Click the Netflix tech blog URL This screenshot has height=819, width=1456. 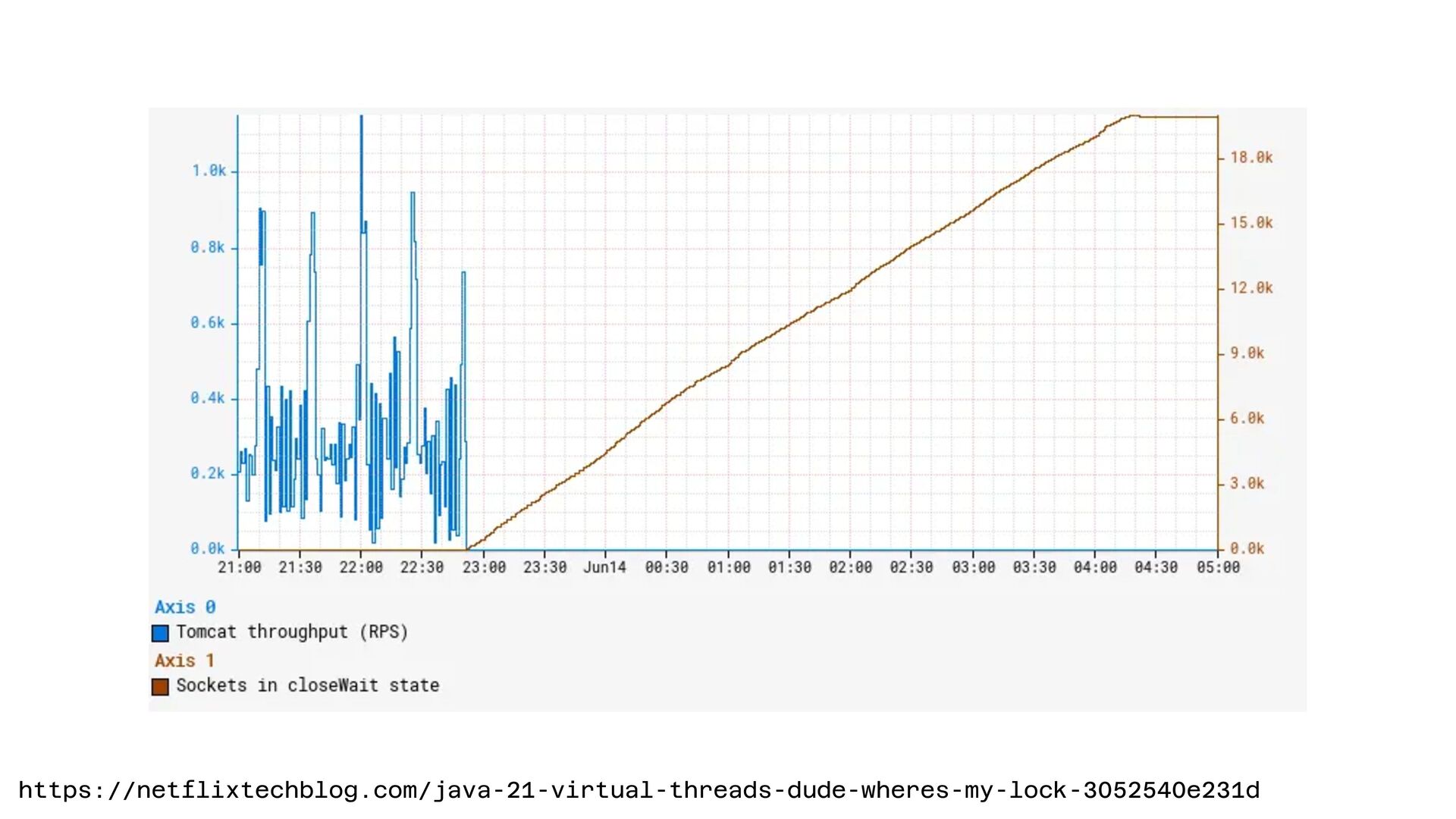coord(639,790)
